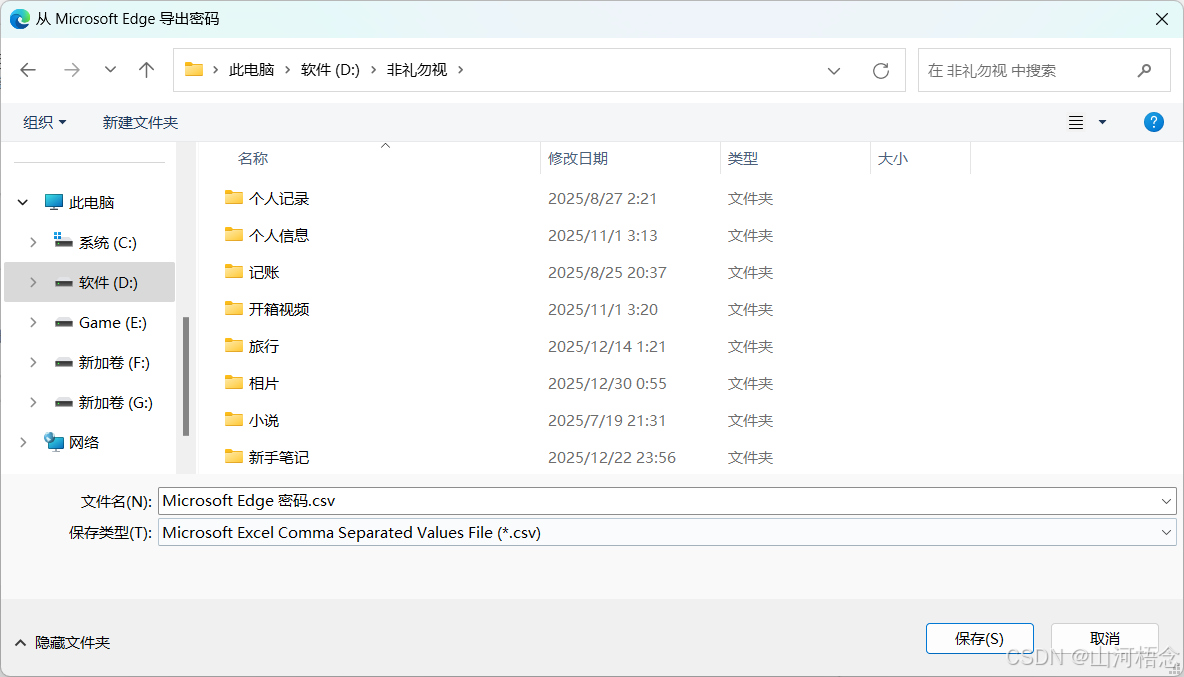Image resolution: width=1184 pixels, height=677 pixels.
Task: Select Game (E:) drive
Action: [113, 322]
